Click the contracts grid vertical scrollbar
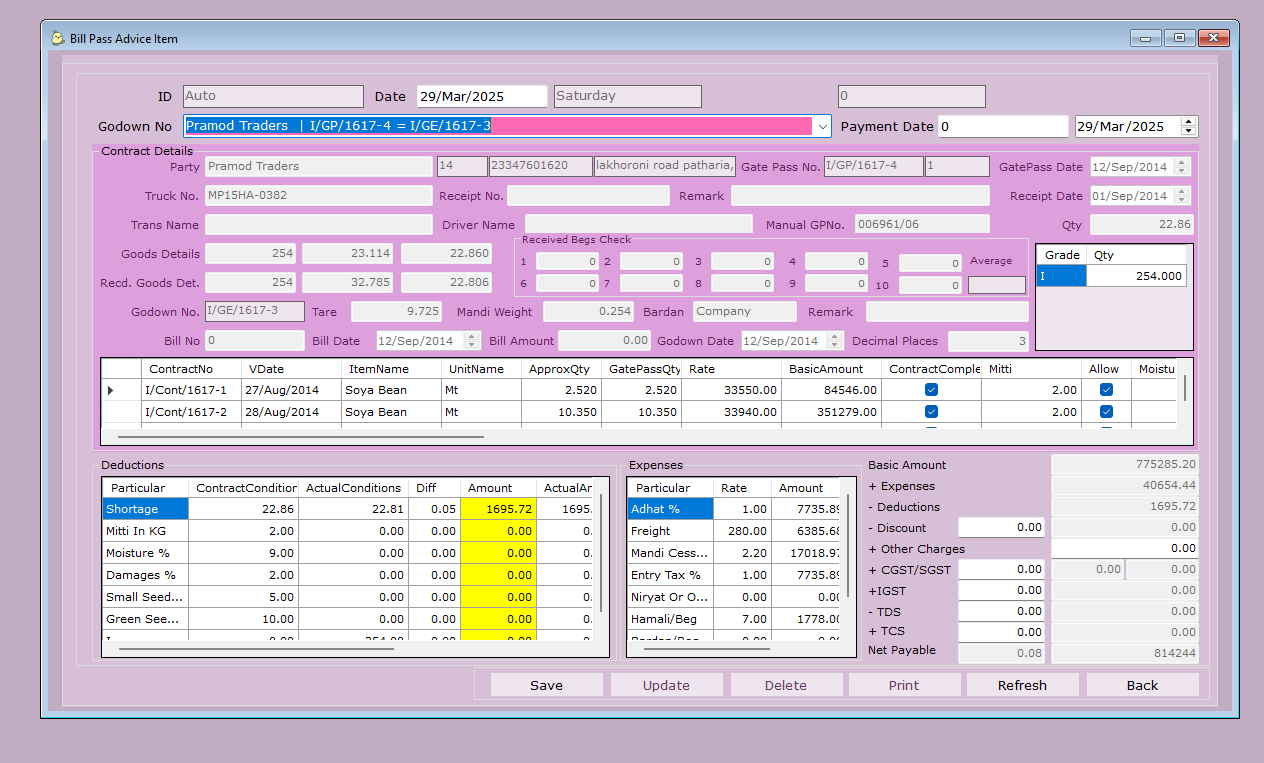Screen dimensions: 1264x763 point(1186,388)
